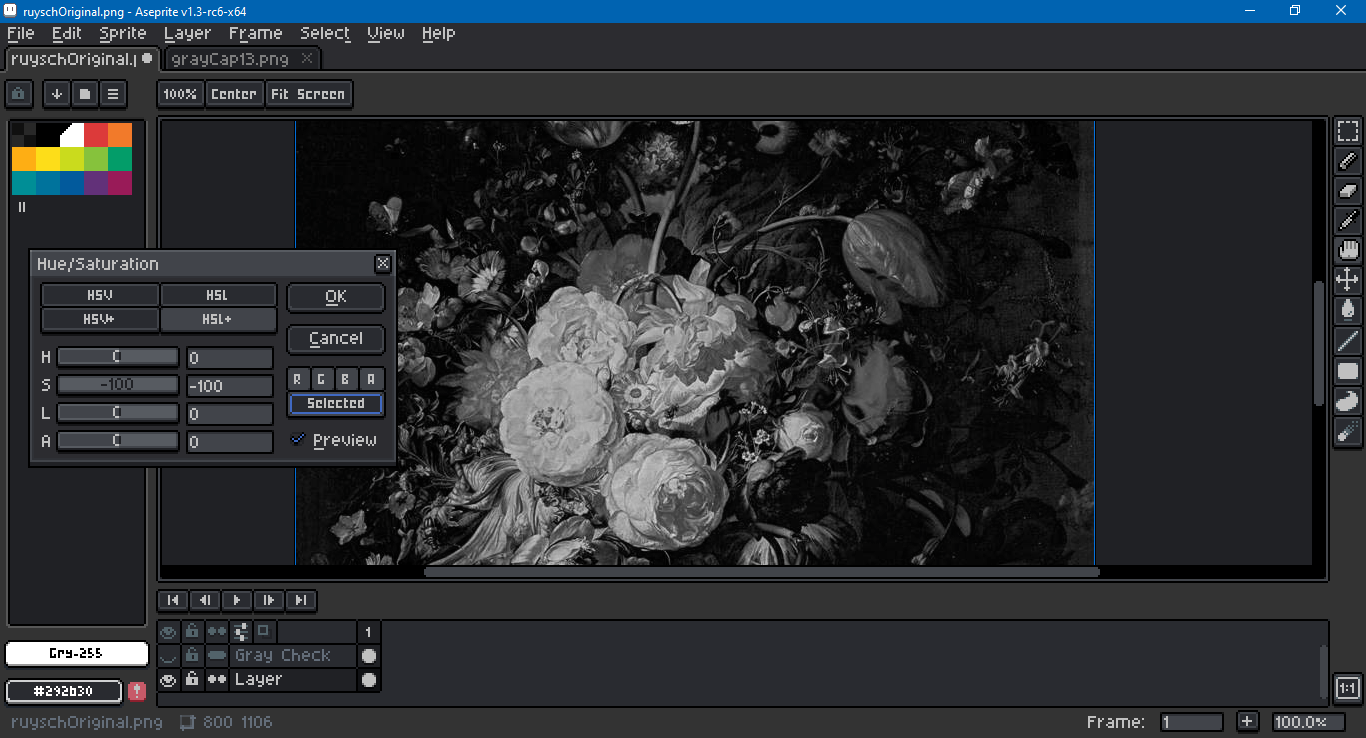This screenshot has width=1366, height=738.
Task: Select the Rectangular Marquee tool
Action: [x=1348, y=131]
